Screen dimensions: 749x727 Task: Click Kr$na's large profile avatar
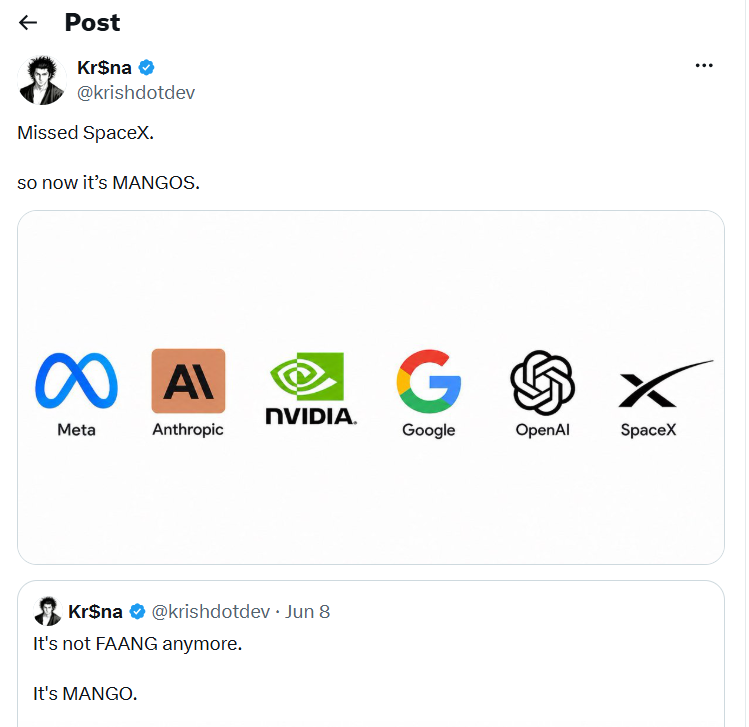pos(42,80)
